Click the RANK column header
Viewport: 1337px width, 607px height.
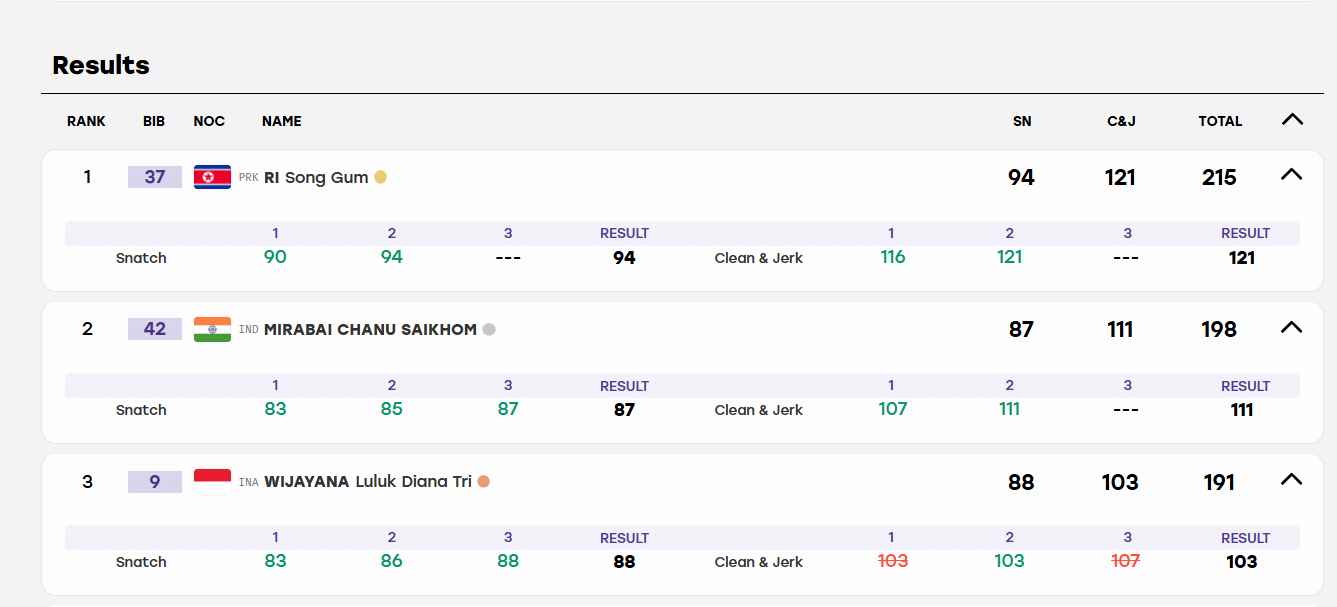pos(86,121)
